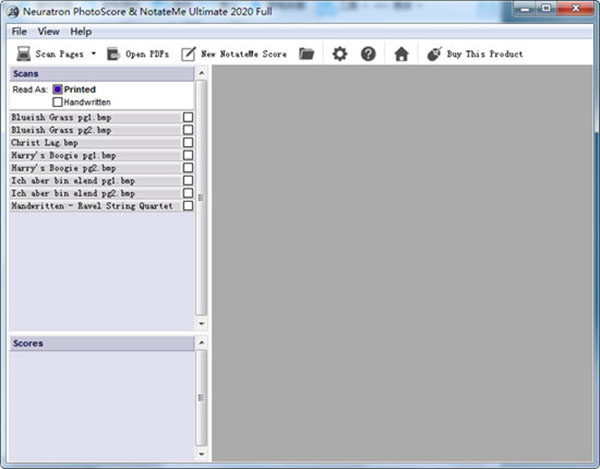600x469 pixels.
Task: Tick checkbox for Blueish Grass pg2.bmp
Action: (188, 130)
